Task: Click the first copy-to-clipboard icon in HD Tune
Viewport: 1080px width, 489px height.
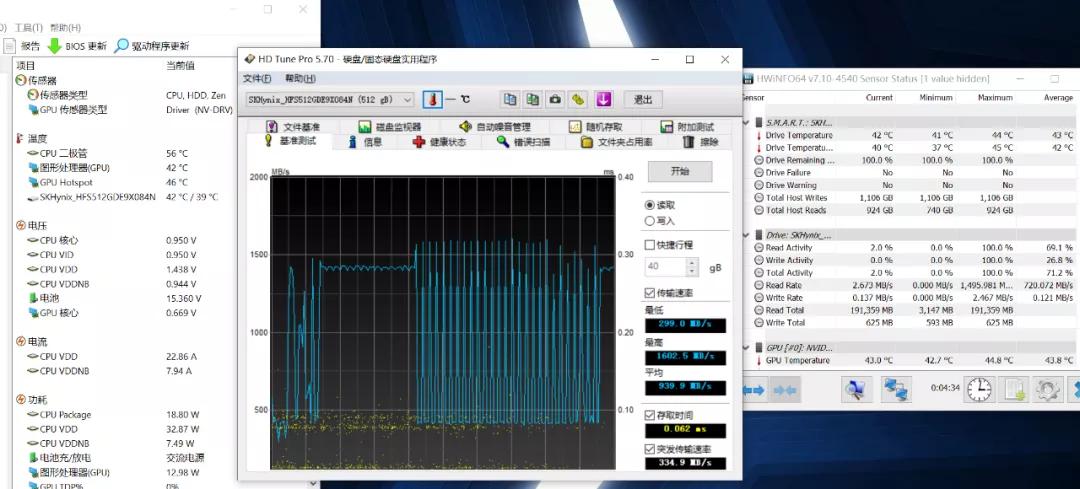Action: 510,99
